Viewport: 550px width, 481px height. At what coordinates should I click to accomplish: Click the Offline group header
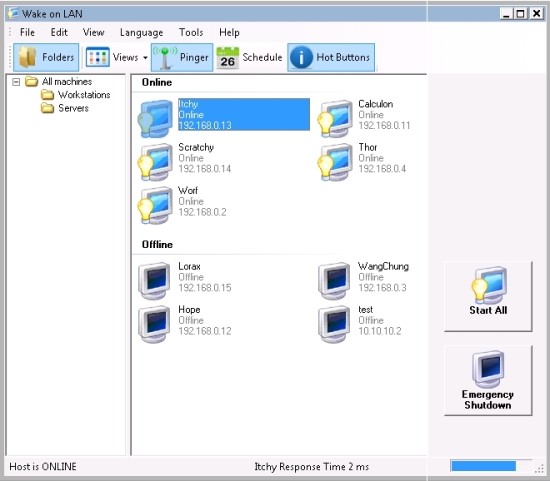click(157, 245)
